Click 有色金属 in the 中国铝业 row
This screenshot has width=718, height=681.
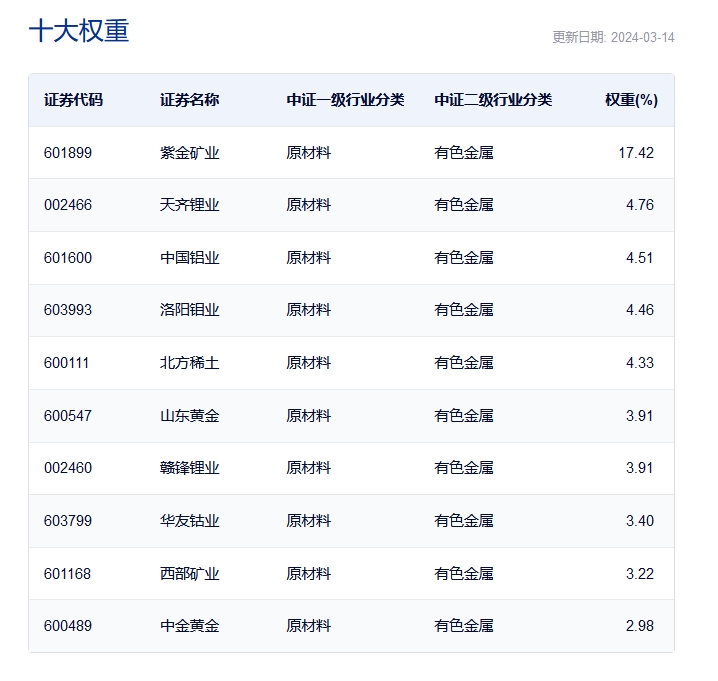pyautogui.click(x=464, y=258)
